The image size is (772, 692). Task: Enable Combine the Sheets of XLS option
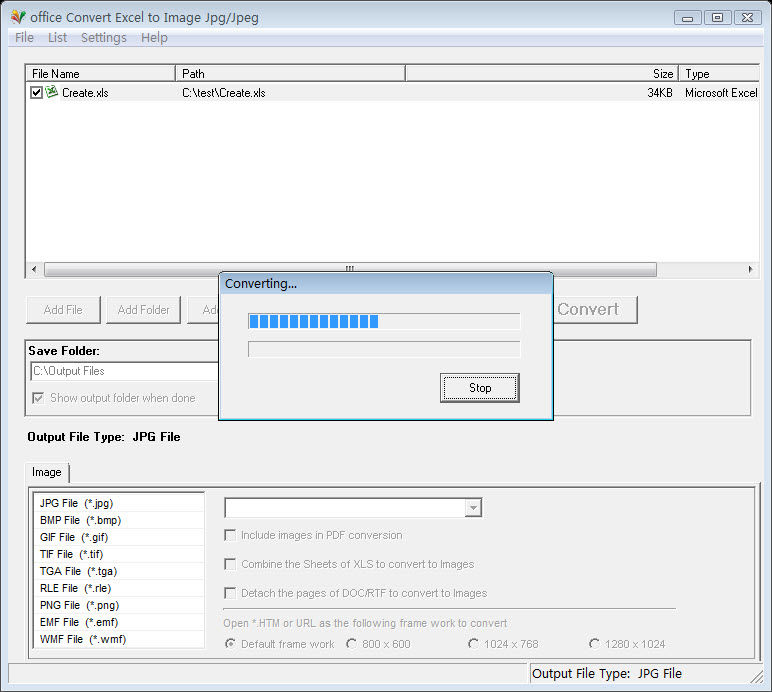click(x=231, y=564)
